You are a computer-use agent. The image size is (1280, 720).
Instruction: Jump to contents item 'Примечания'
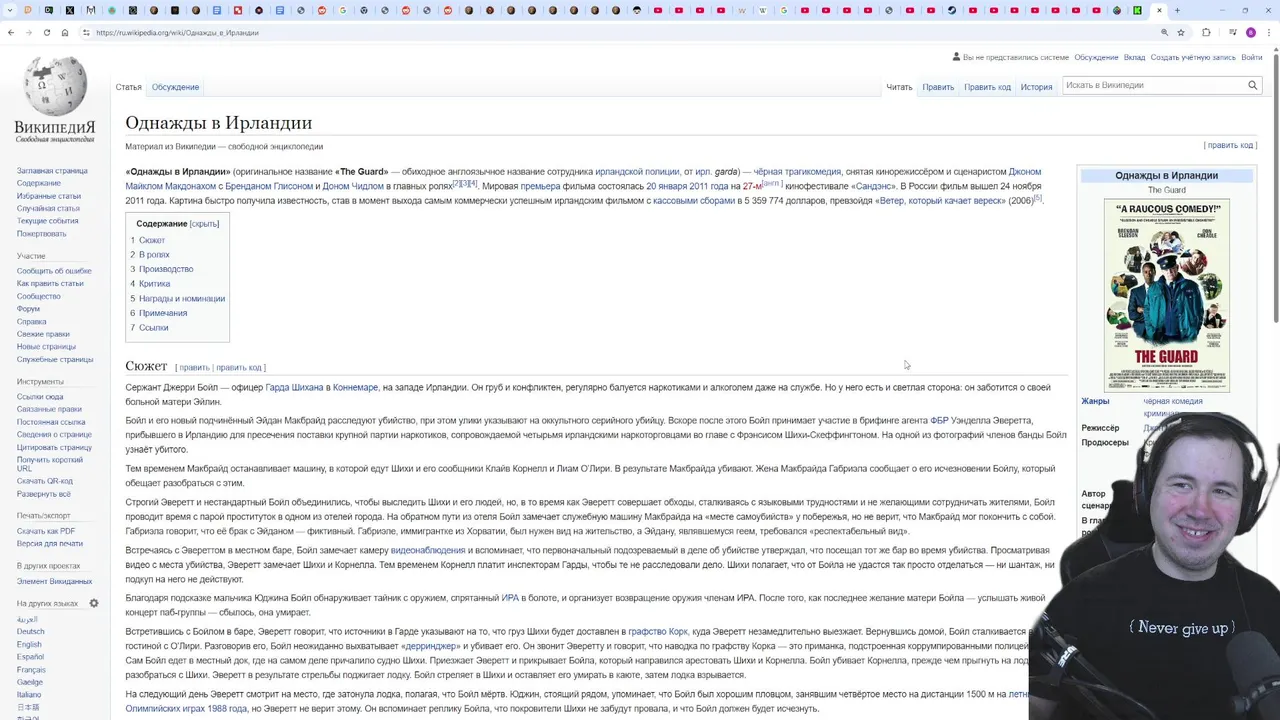[163, 313]
